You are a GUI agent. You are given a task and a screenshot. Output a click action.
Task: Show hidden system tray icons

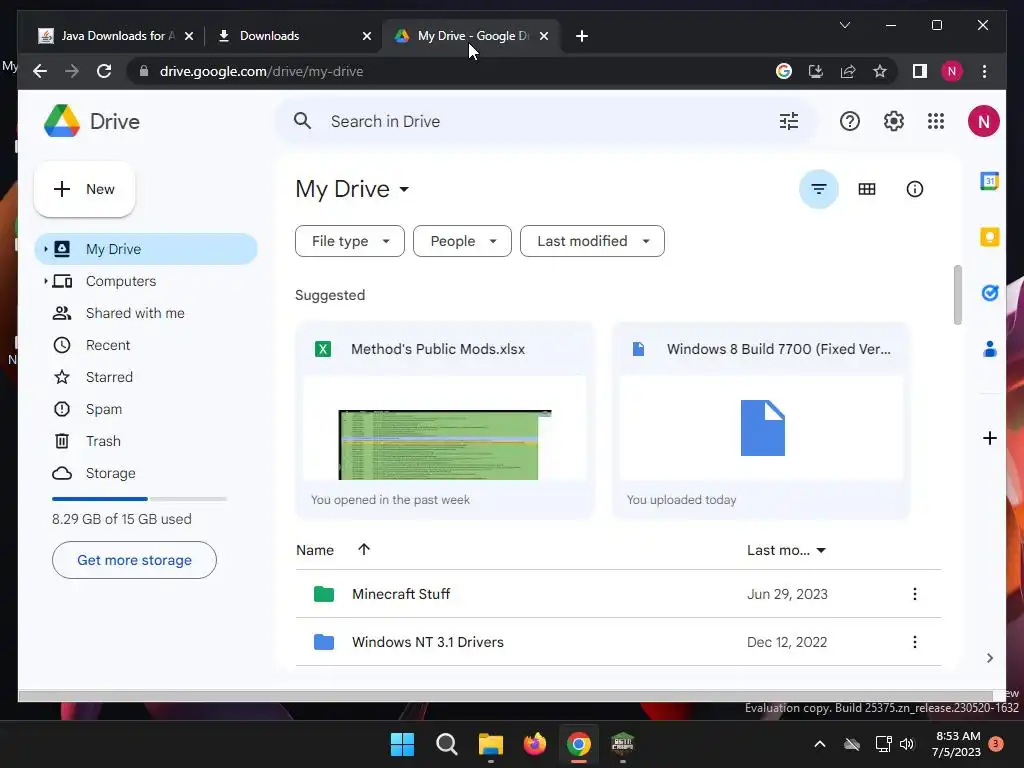pos(820,744)
